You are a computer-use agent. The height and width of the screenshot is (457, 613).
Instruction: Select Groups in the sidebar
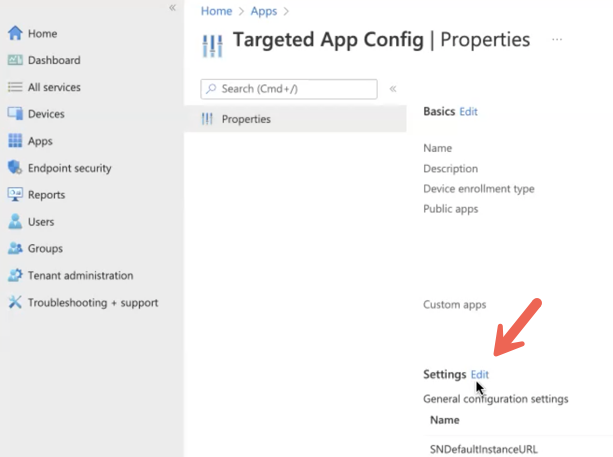[45, 249]
